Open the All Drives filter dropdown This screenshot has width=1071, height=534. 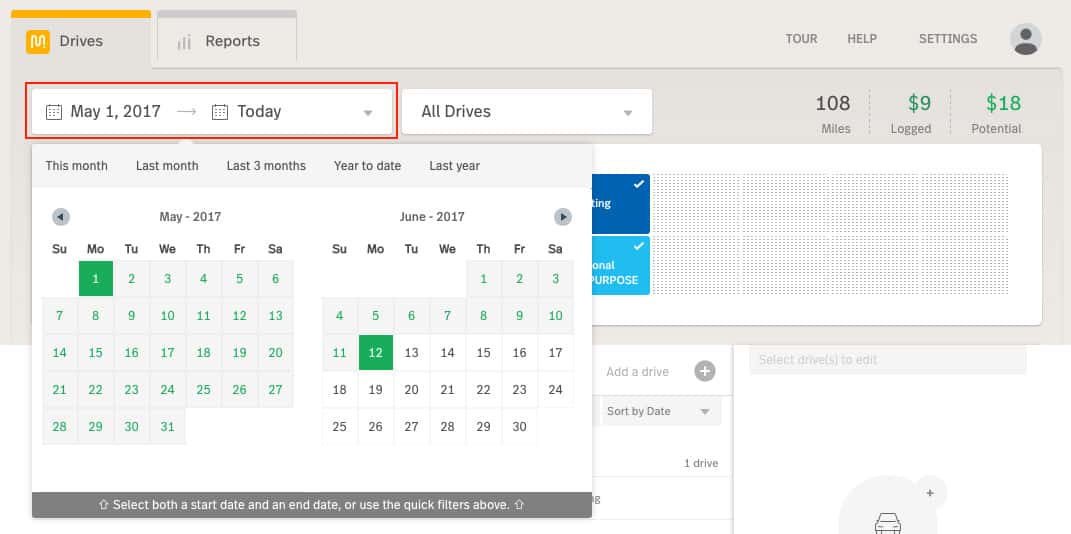(527, 112)
